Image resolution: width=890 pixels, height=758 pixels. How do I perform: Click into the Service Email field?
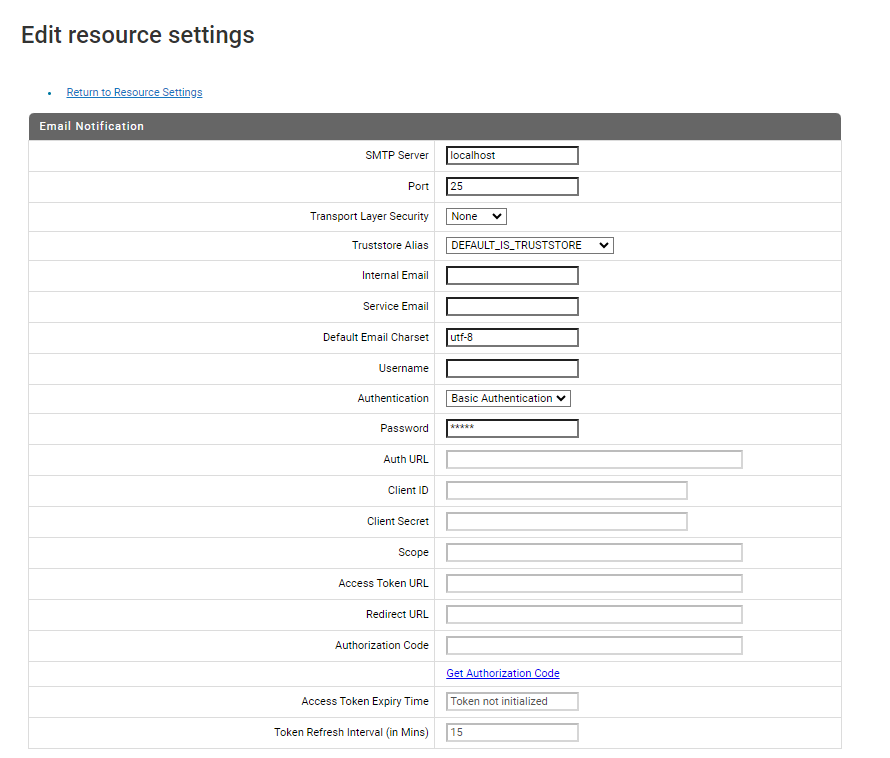click(512, 306)
